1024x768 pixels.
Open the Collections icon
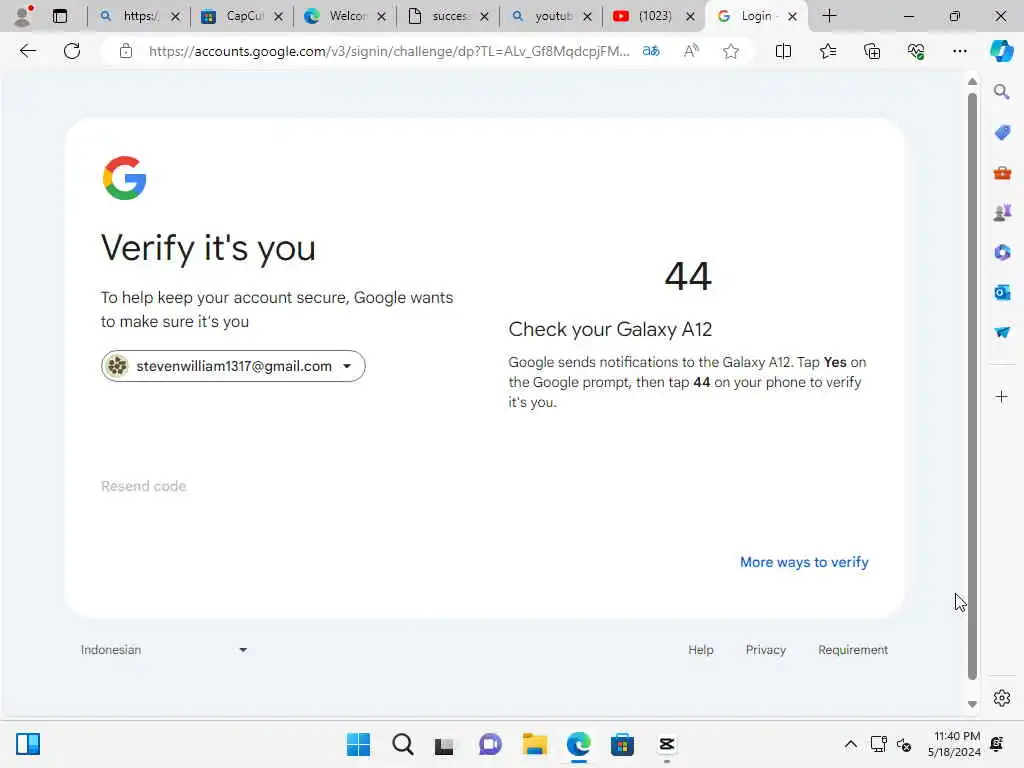872,51
